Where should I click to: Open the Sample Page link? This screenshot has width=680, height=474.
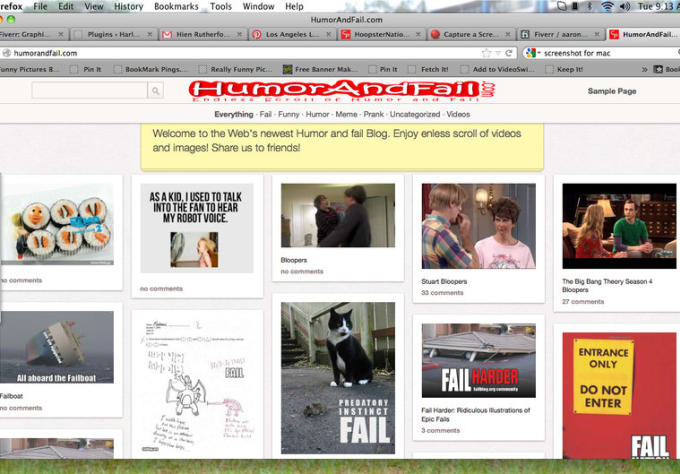[x=612, y=91]
